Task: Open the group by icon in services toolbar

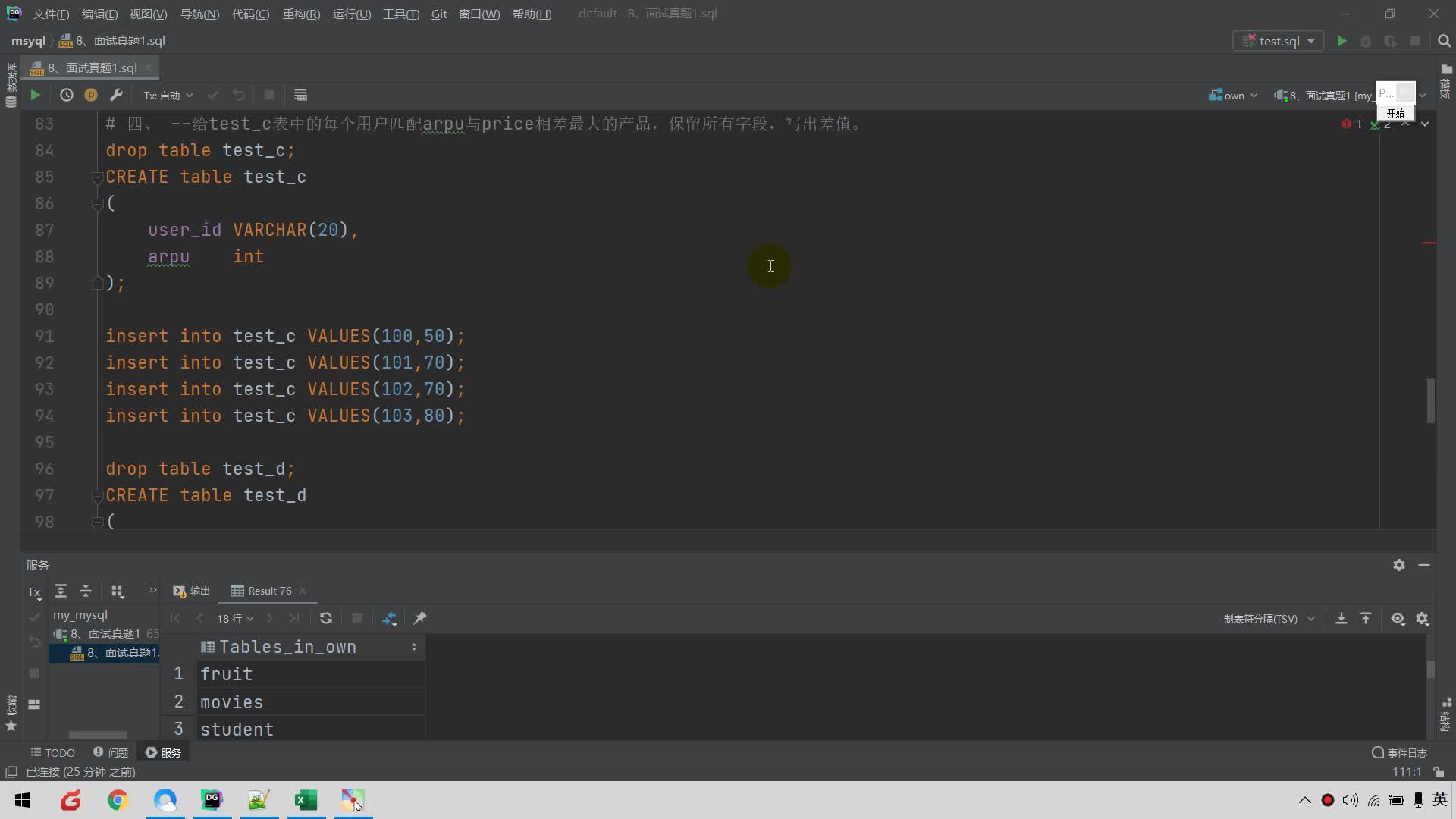Action: [118, 591]
